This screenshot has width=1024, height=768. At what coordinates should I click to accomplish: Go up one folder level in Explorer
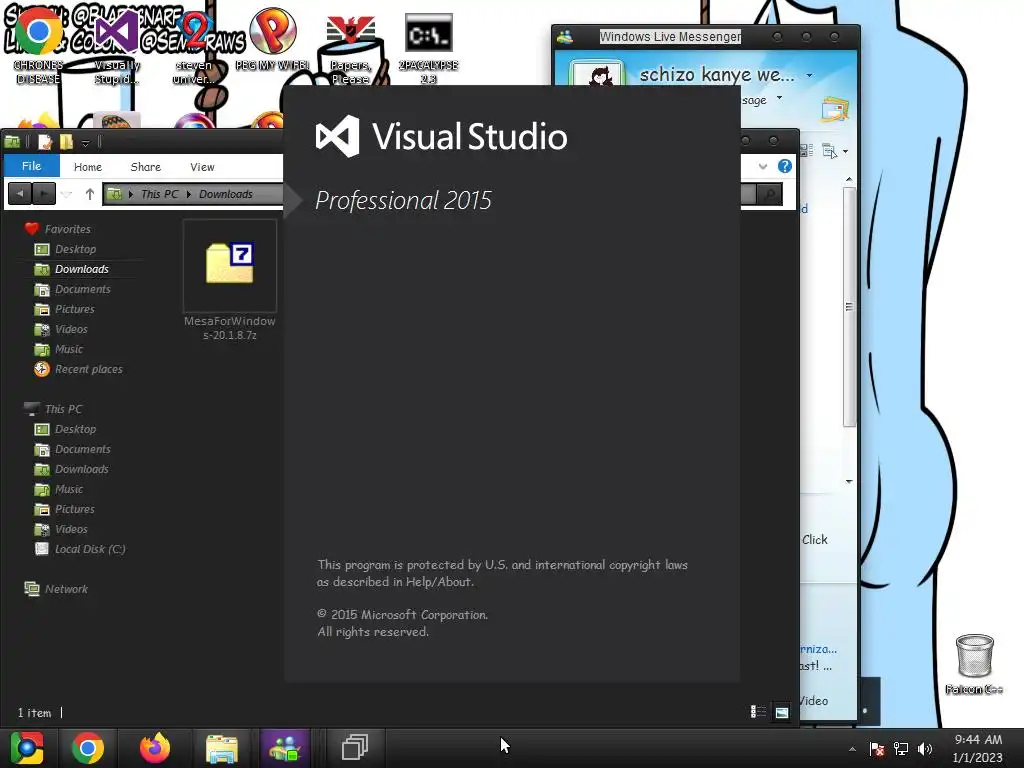click(x=89, y=194)
